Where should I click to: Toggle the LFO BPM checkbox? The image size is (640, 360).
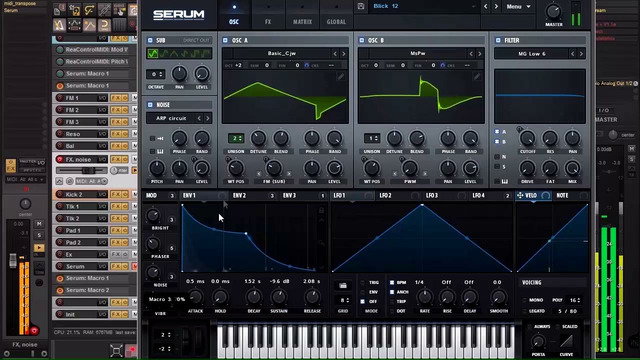point(392,282)
